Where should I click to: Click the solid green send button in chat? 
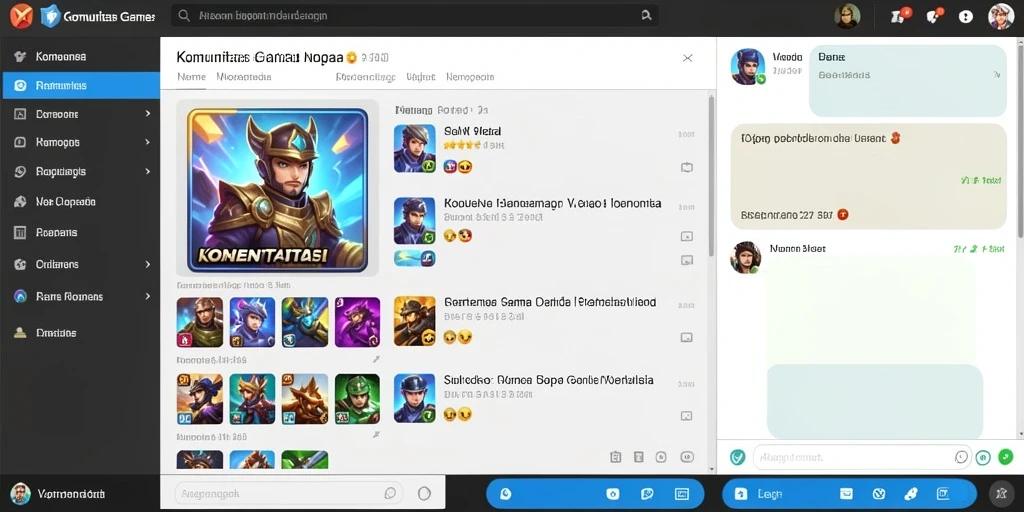(x=1006, y=457)
